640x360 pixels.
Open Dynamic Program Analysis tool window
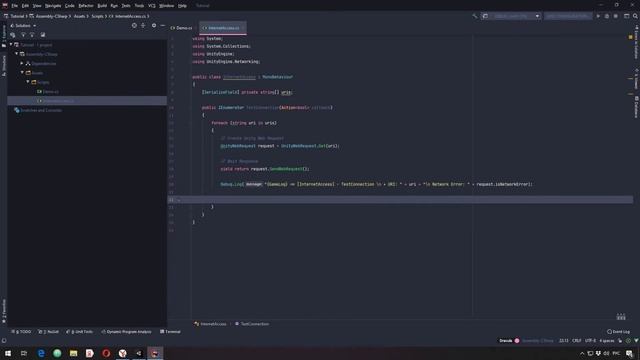coord(126,331)
